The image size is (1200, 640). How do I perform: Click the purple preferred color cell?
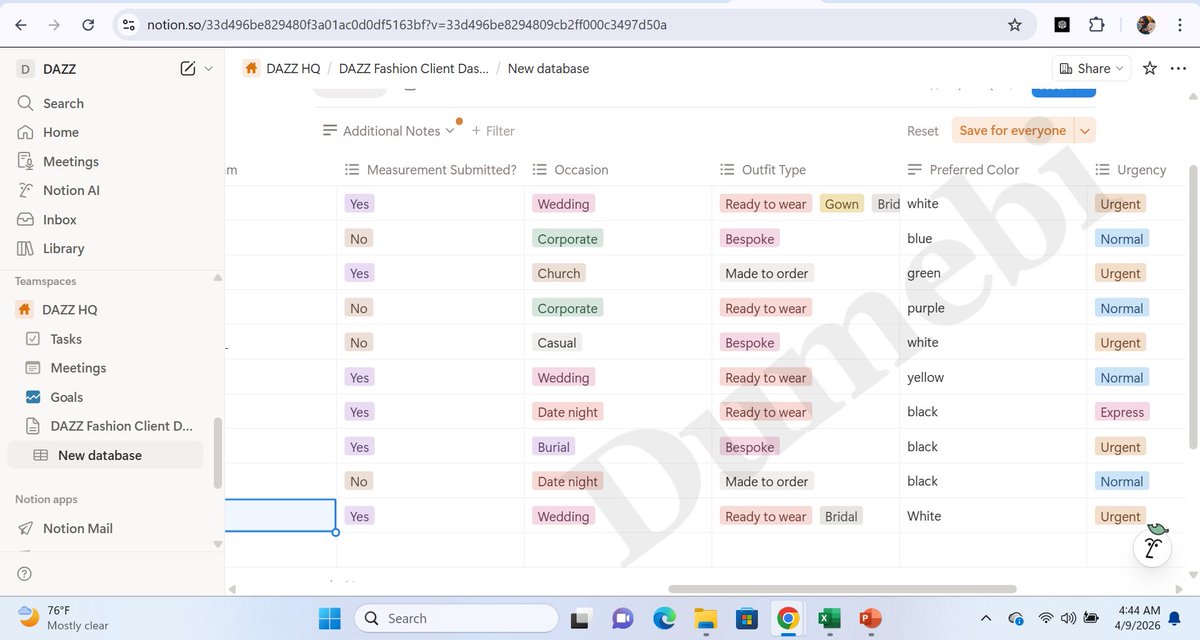point(993,308)
